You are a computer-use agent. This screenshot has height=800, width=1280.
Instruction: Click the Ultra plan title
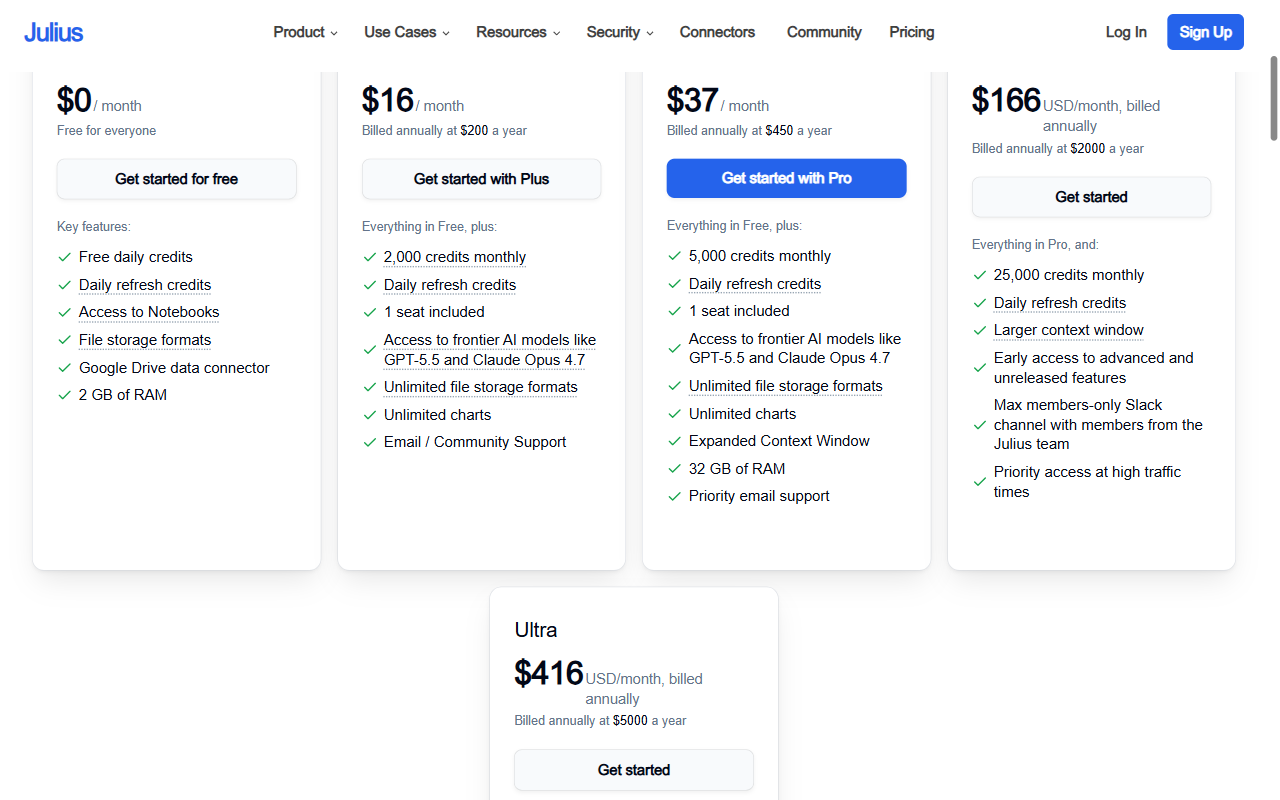(536, 630)
